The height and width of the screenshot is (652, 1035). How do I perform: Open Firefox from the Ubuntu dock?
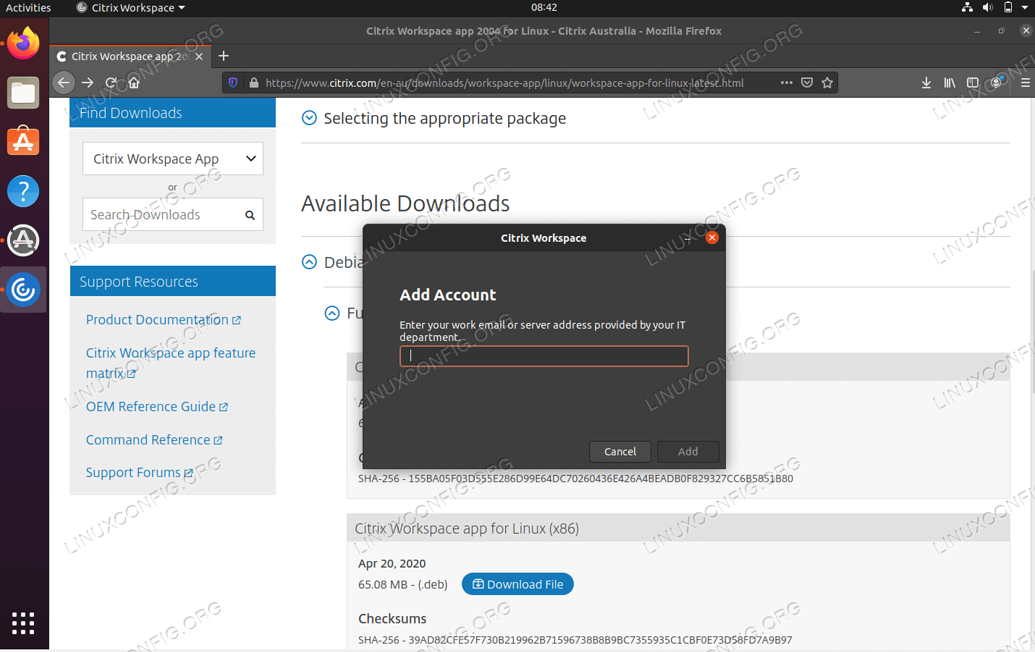pyautogui.click(x=23, y=44)
